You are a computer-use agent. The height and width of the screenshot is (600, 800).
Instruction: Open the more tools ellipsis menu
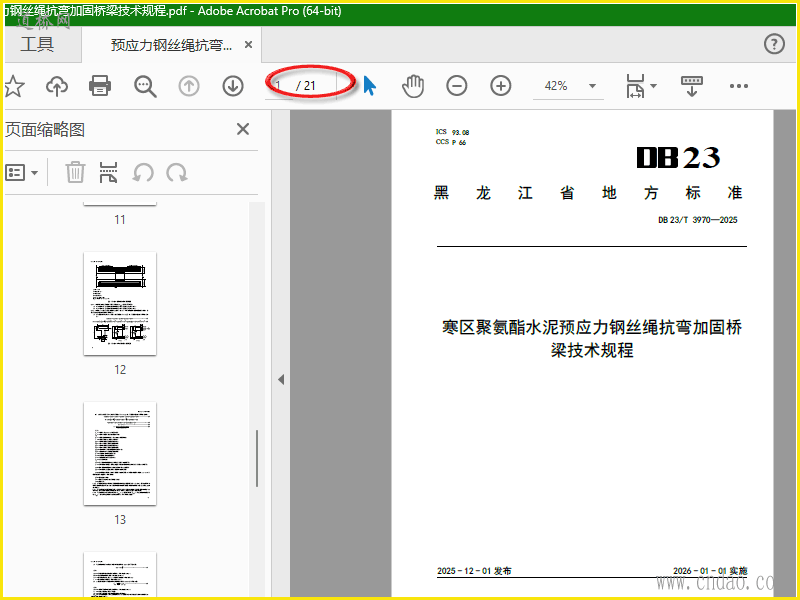point(739,86)
